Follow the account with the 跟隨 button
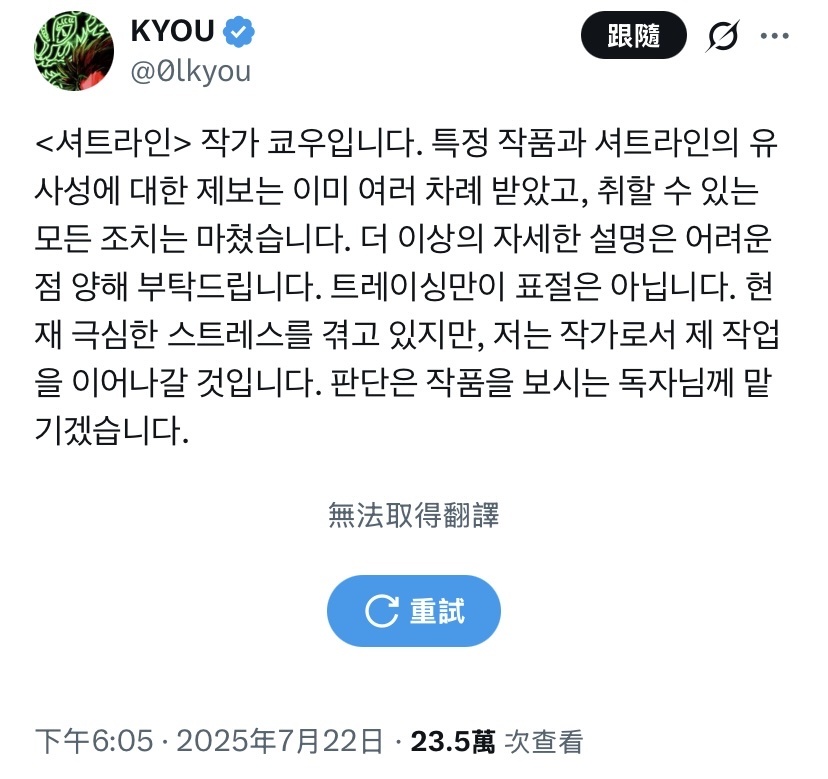This screenshot has height=779, width=828. point(634,35)
